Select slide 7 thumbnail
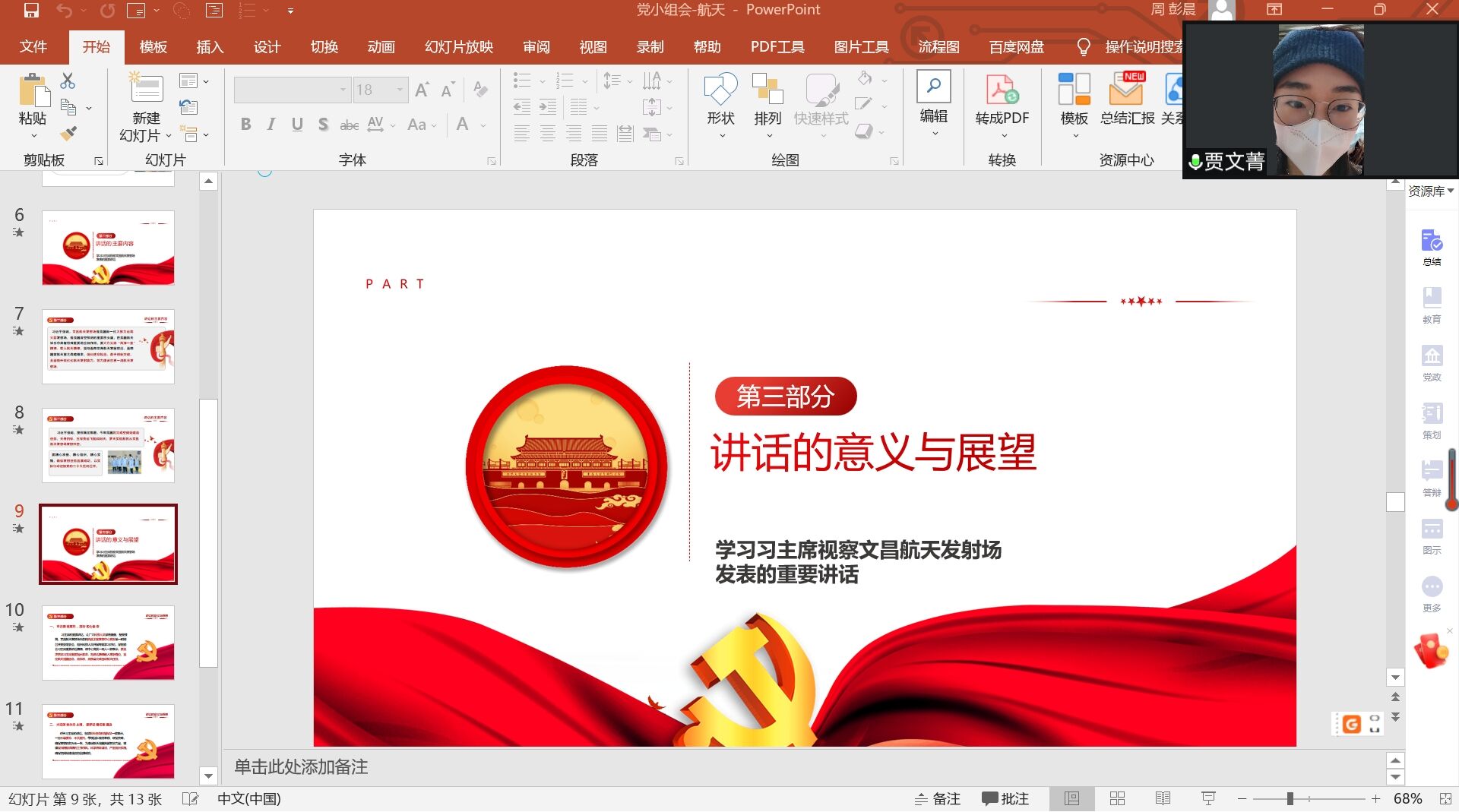Image resolution: width=1459 pixels, height=812 pixels. click(x=108, y=346)
